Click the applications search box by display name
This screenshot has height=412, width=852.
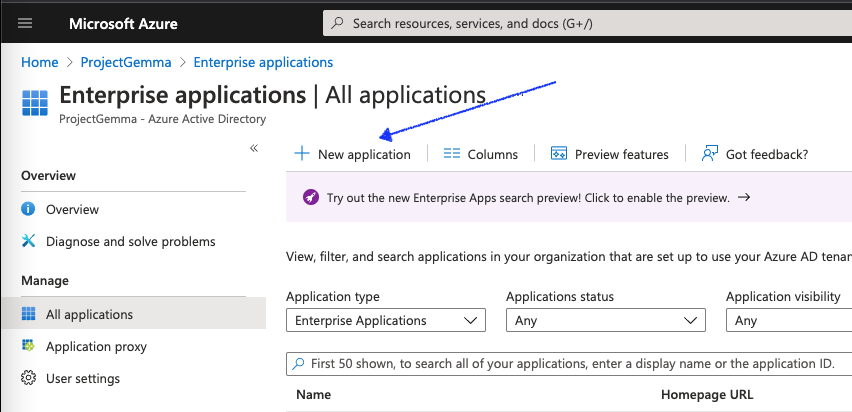click(x=569, y=364)
